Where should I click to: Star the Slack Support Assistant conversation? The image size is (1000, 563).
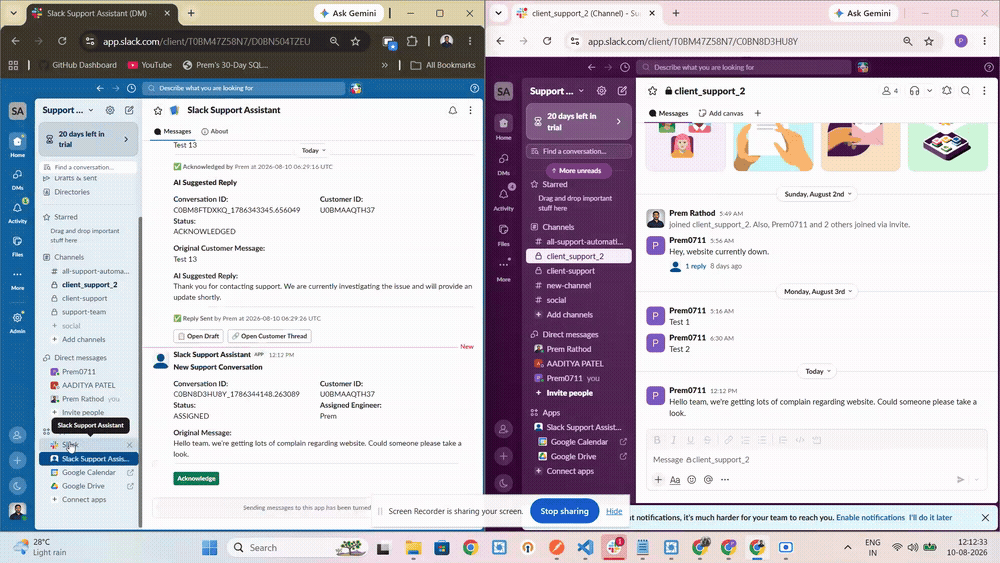click(x=158, y=110)
